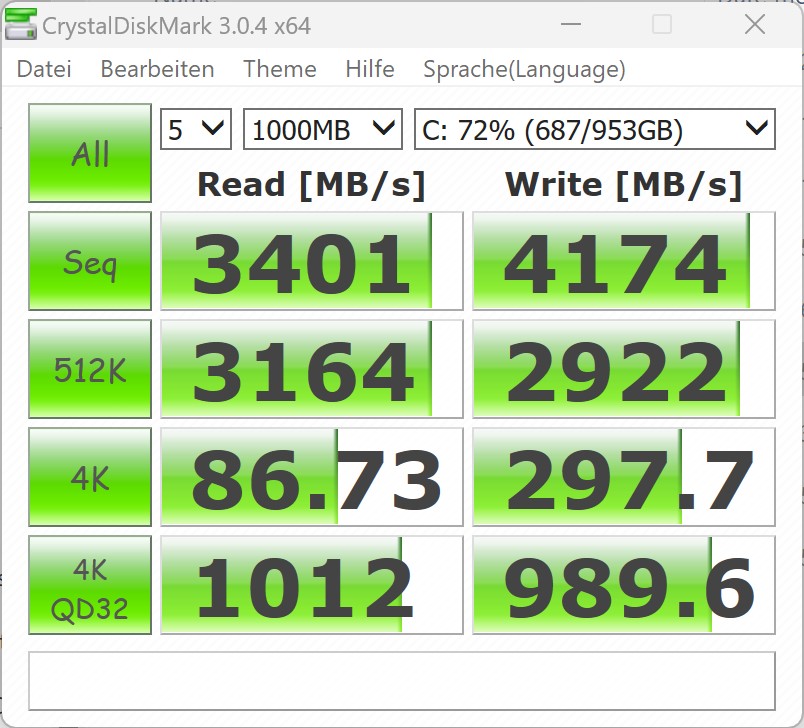Image resolution: width=804 pixels, height=728 pixels.
Task: Start the 4K QD32 benchmark test
Action: [x=90, y=585]
